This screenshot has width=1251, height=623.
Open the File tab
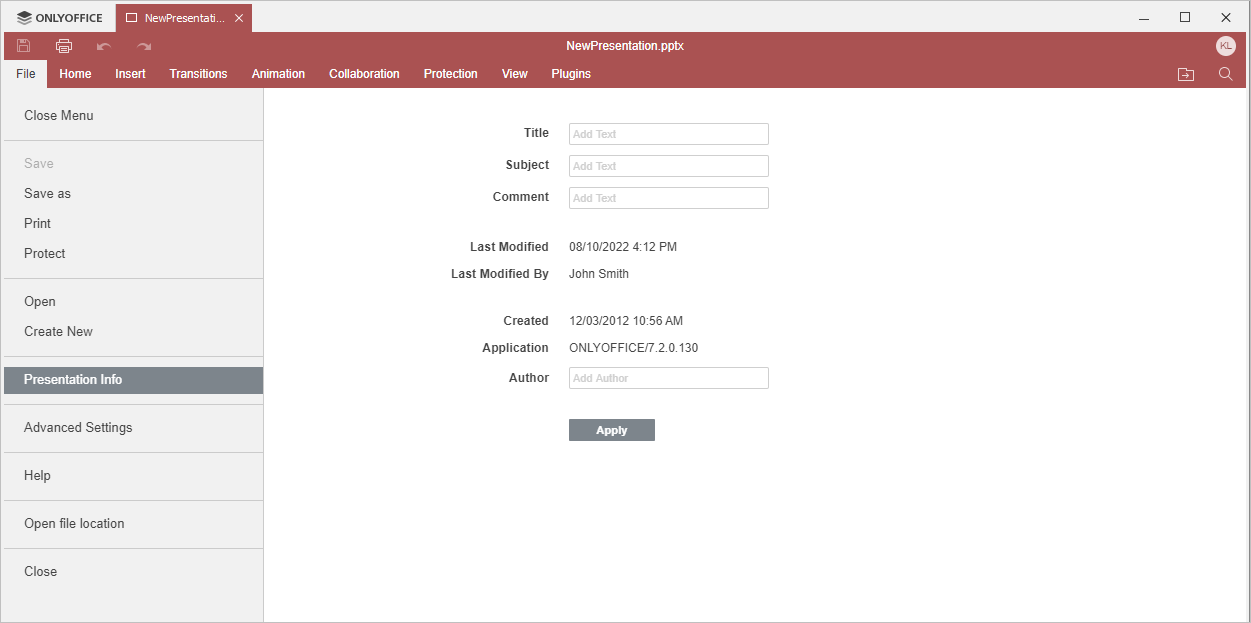[26, 74]
